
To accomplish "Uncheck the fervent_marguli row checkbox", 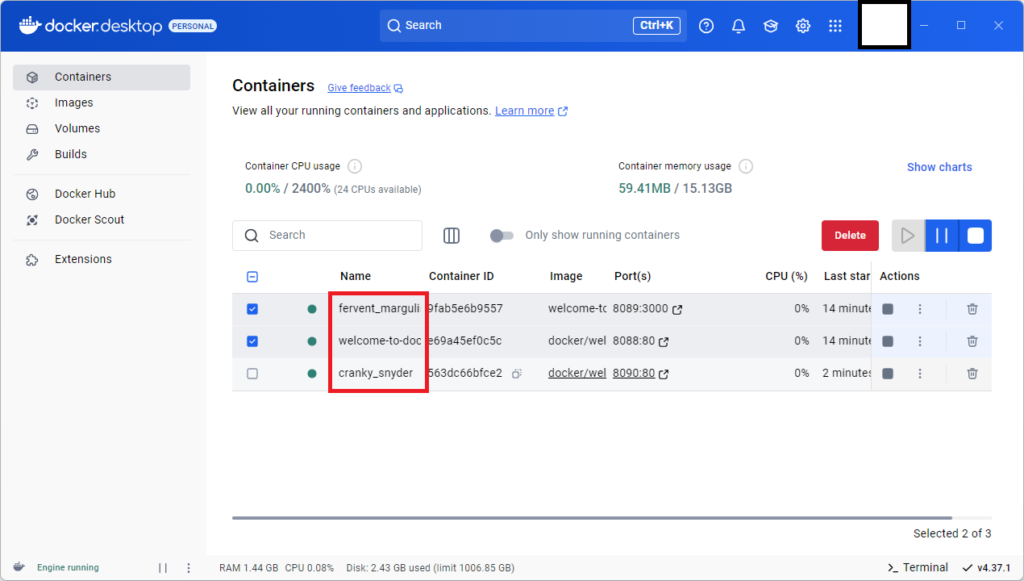I will (x=252, y=309).
